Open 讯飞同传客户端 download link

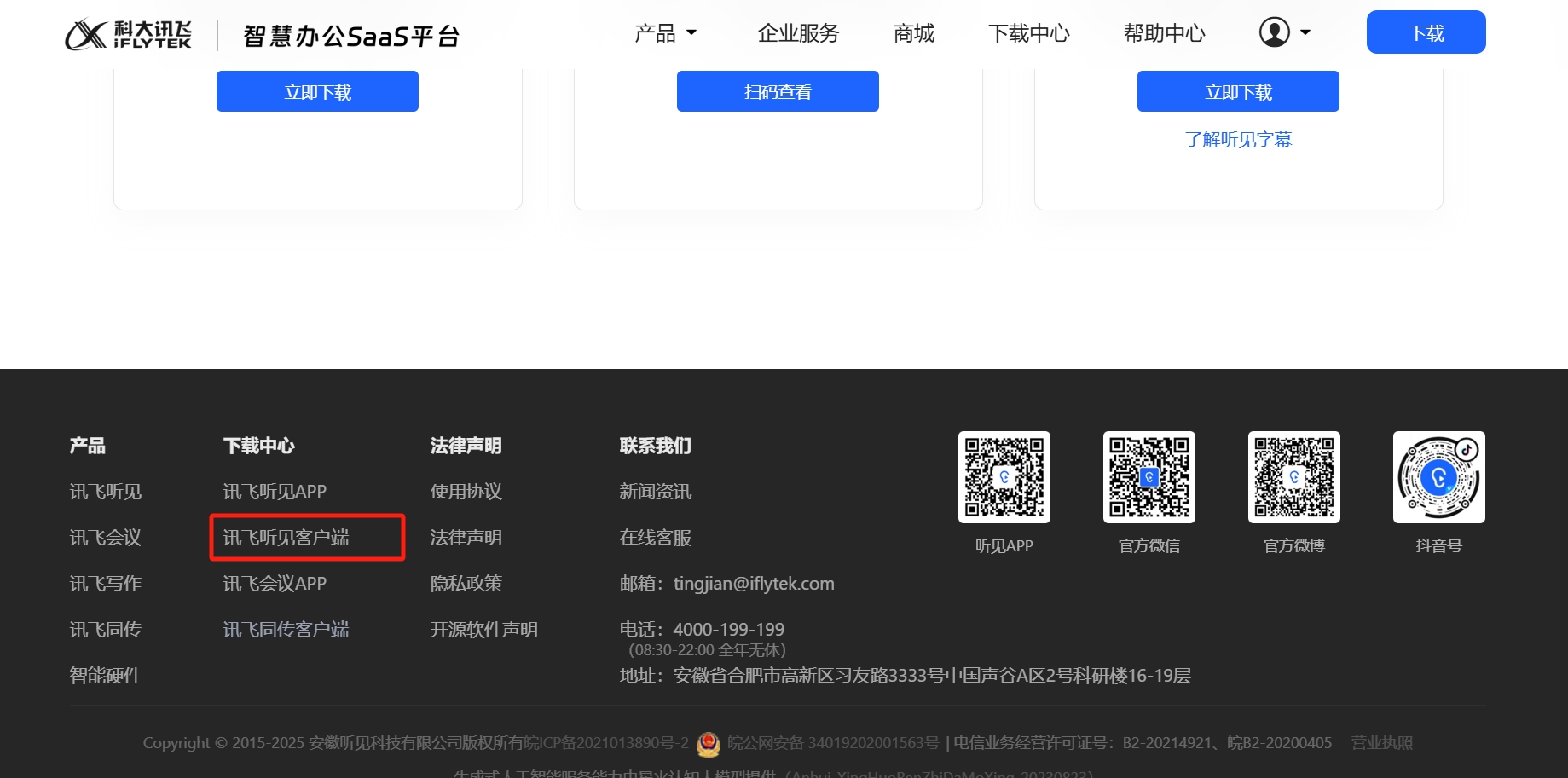tap(286, 630)
